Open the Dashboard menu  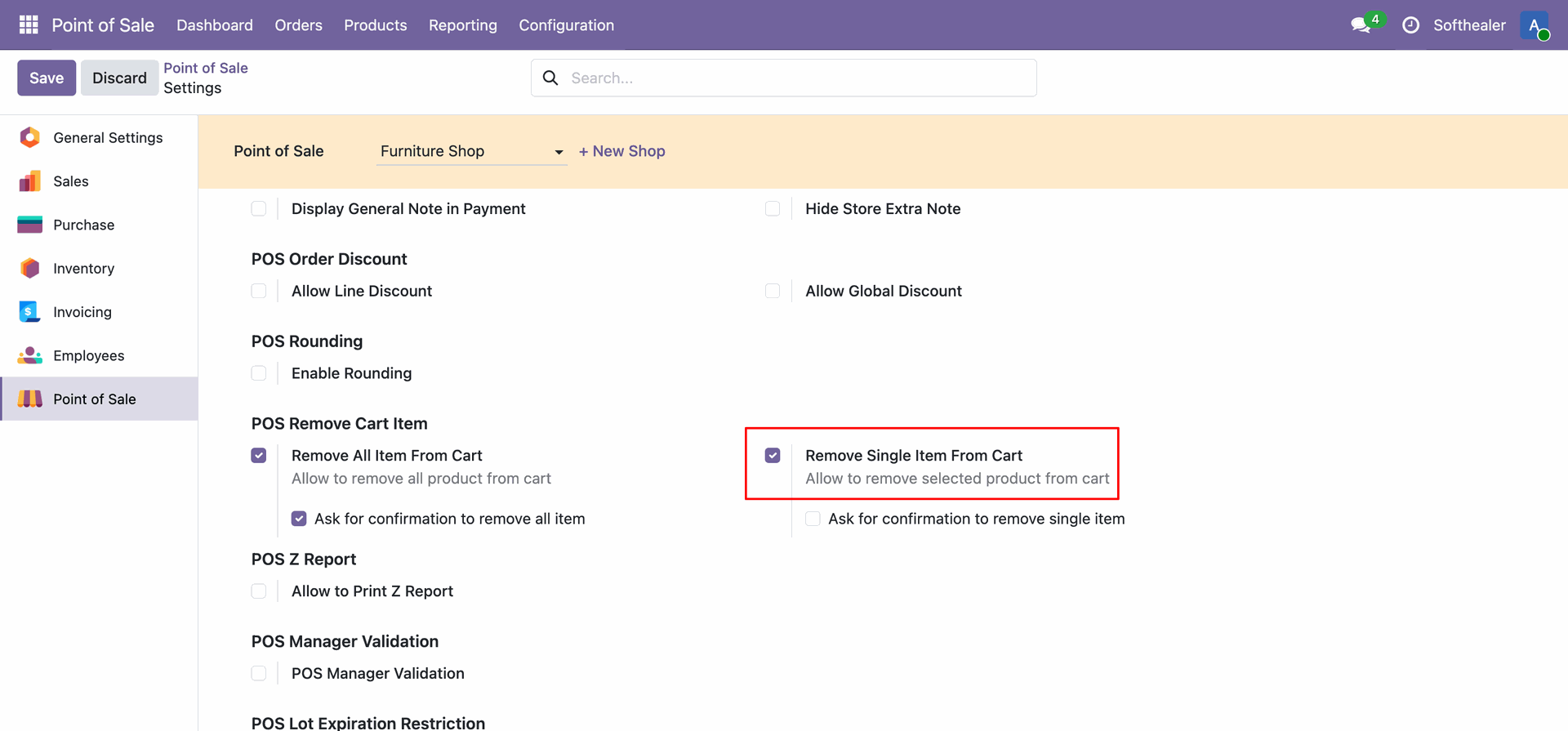(215, 25)
